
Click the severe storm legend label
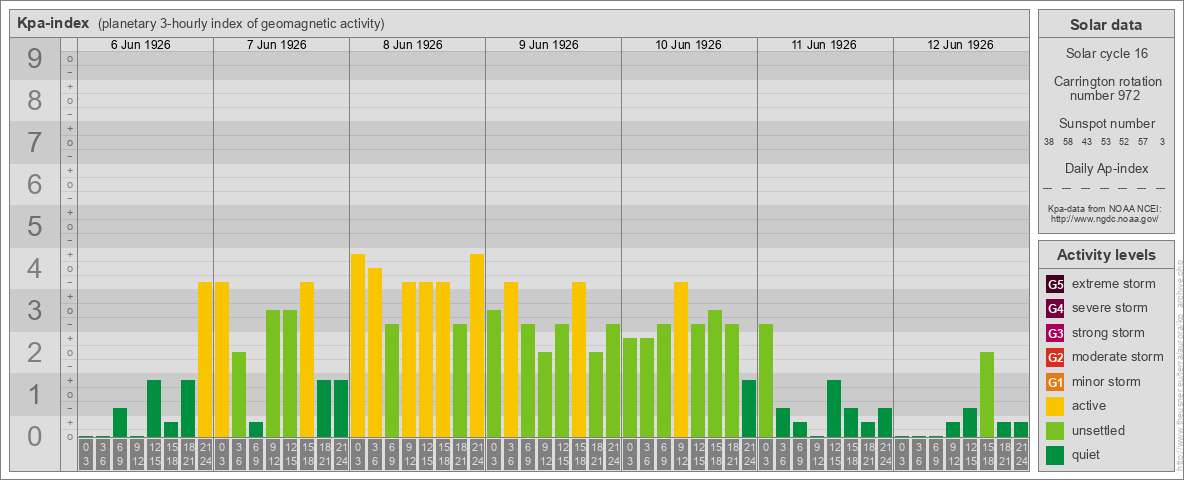point(1110,308)
